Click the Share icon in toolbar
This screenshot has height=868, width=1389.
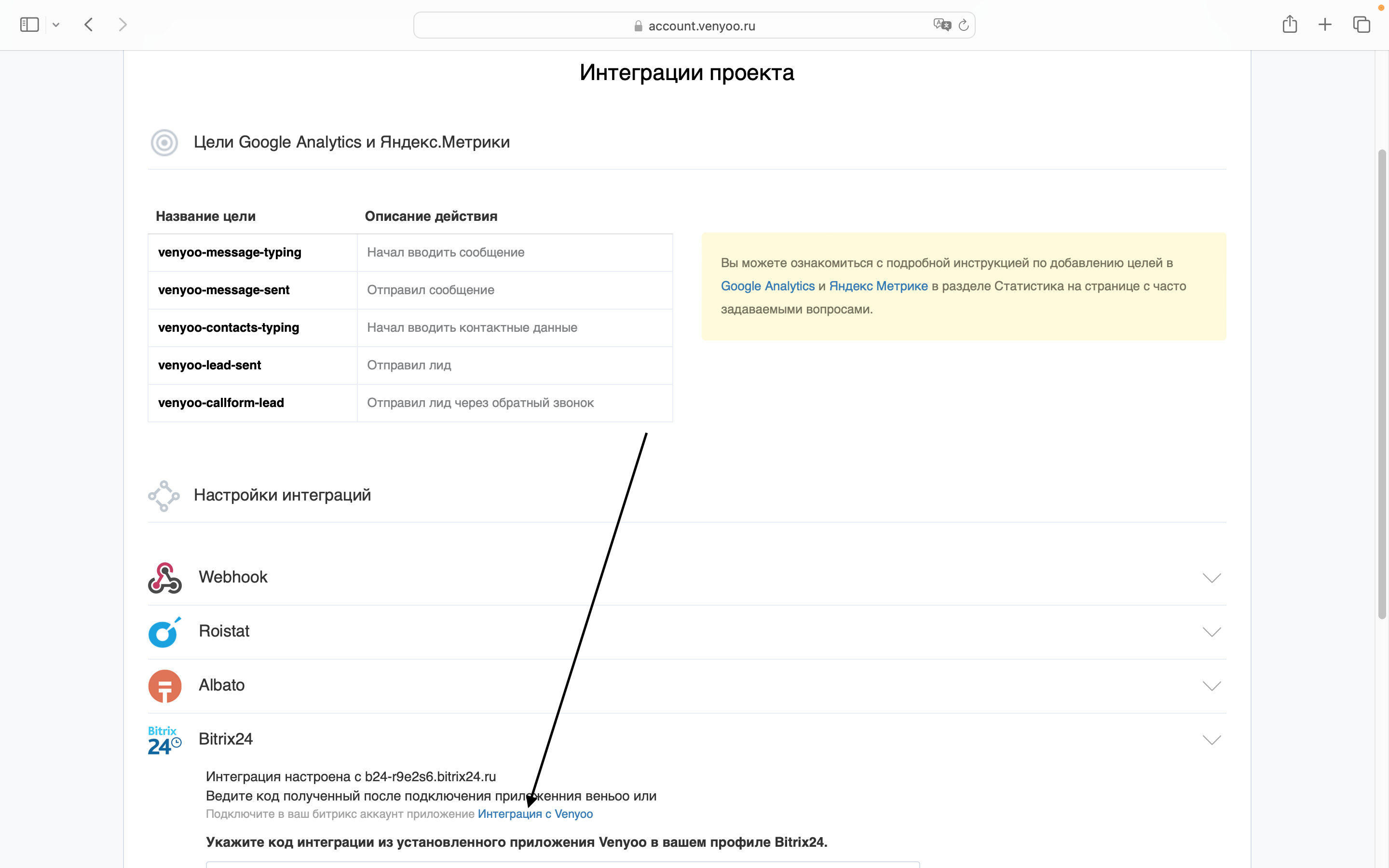[1290, 24]
